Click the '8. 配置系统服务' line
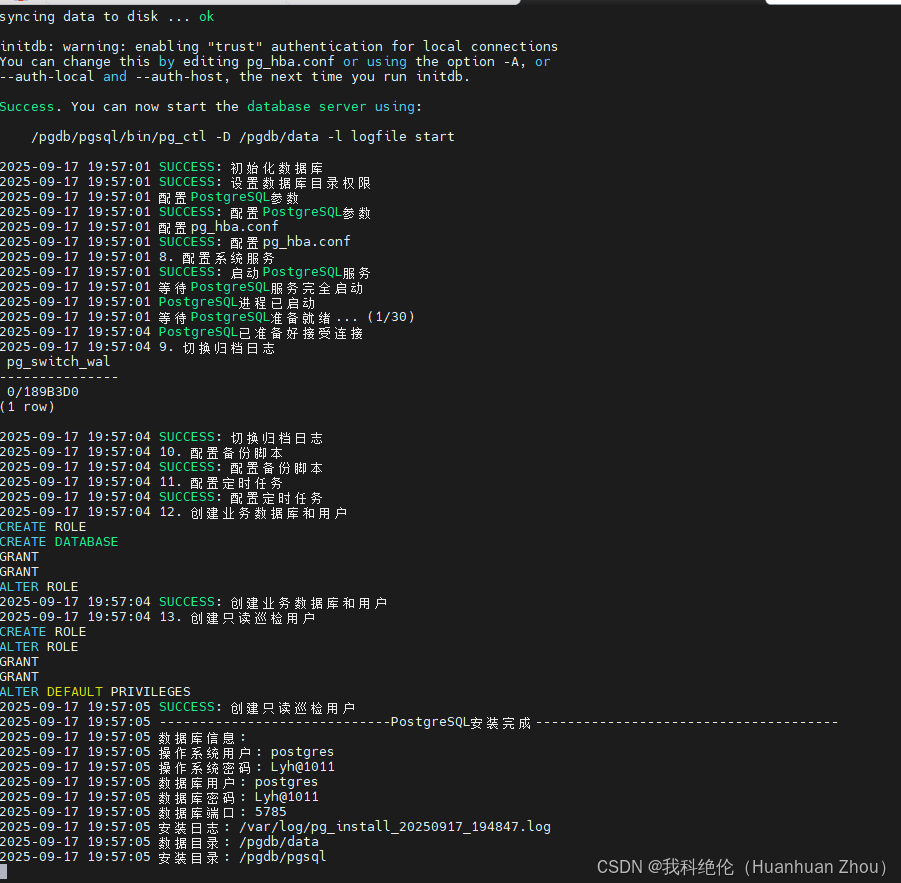 click(137, 257)
